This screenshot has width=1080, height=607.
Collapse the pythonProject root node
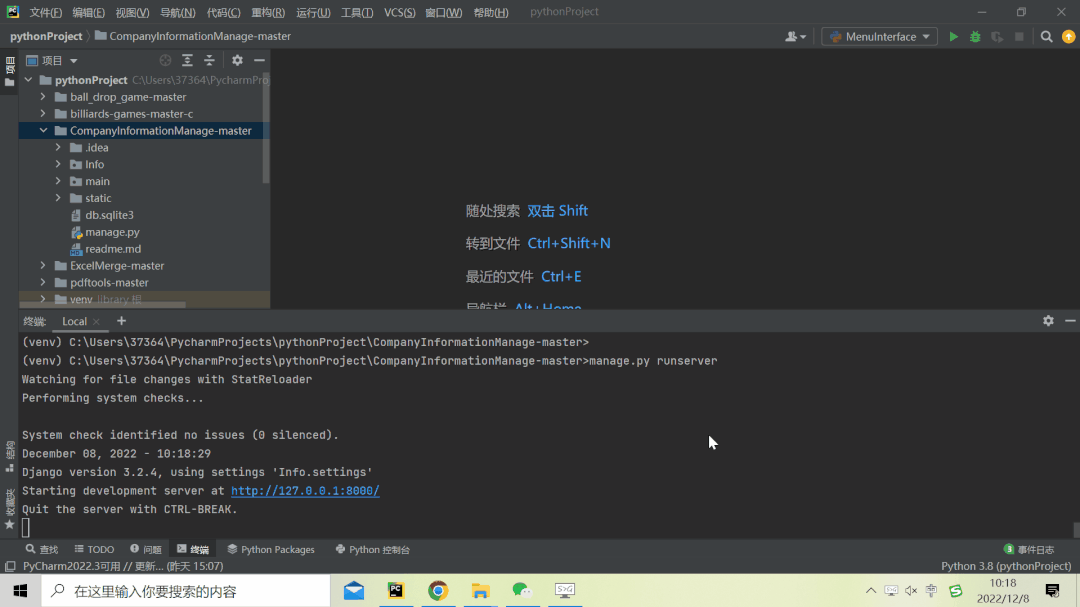(28, 80)
